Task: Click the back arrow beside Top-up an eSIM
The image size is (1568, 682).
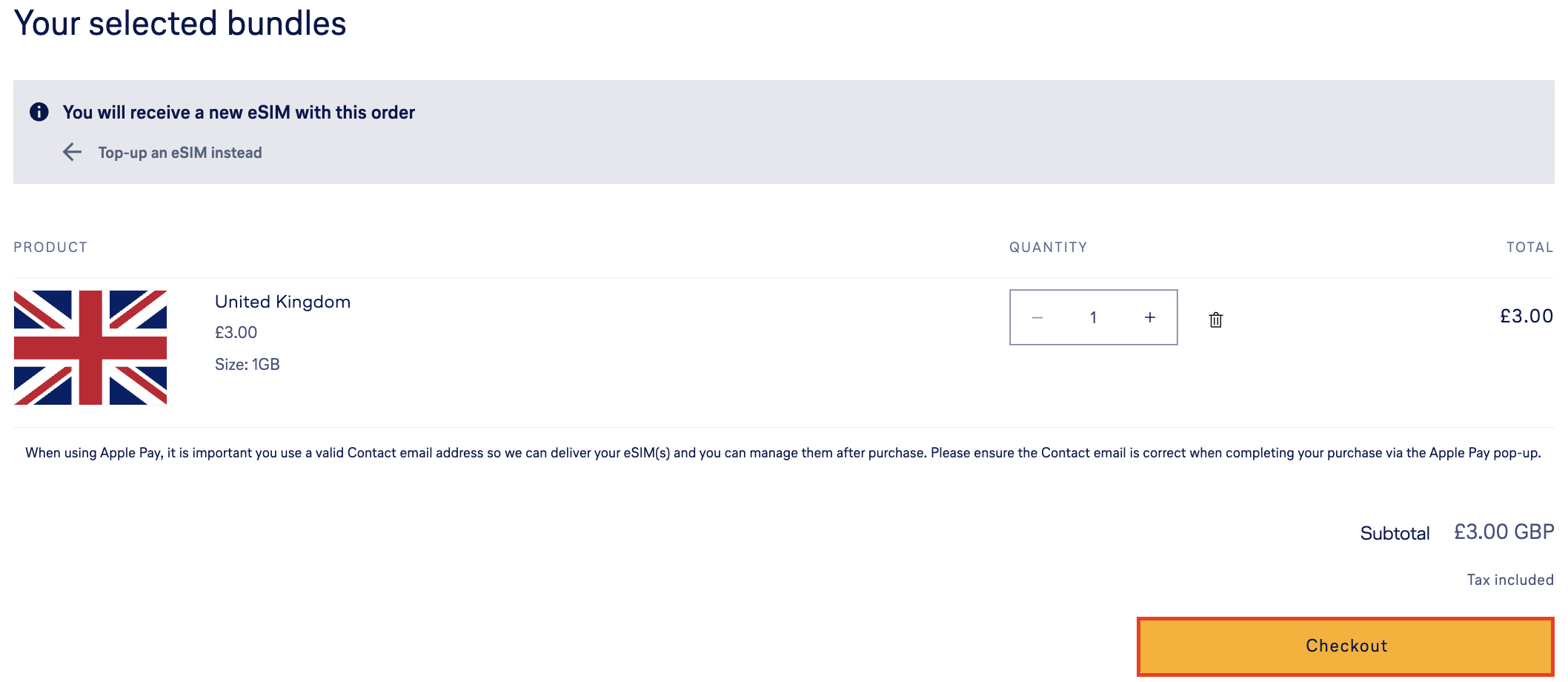Action: click(x=72, y=152)
